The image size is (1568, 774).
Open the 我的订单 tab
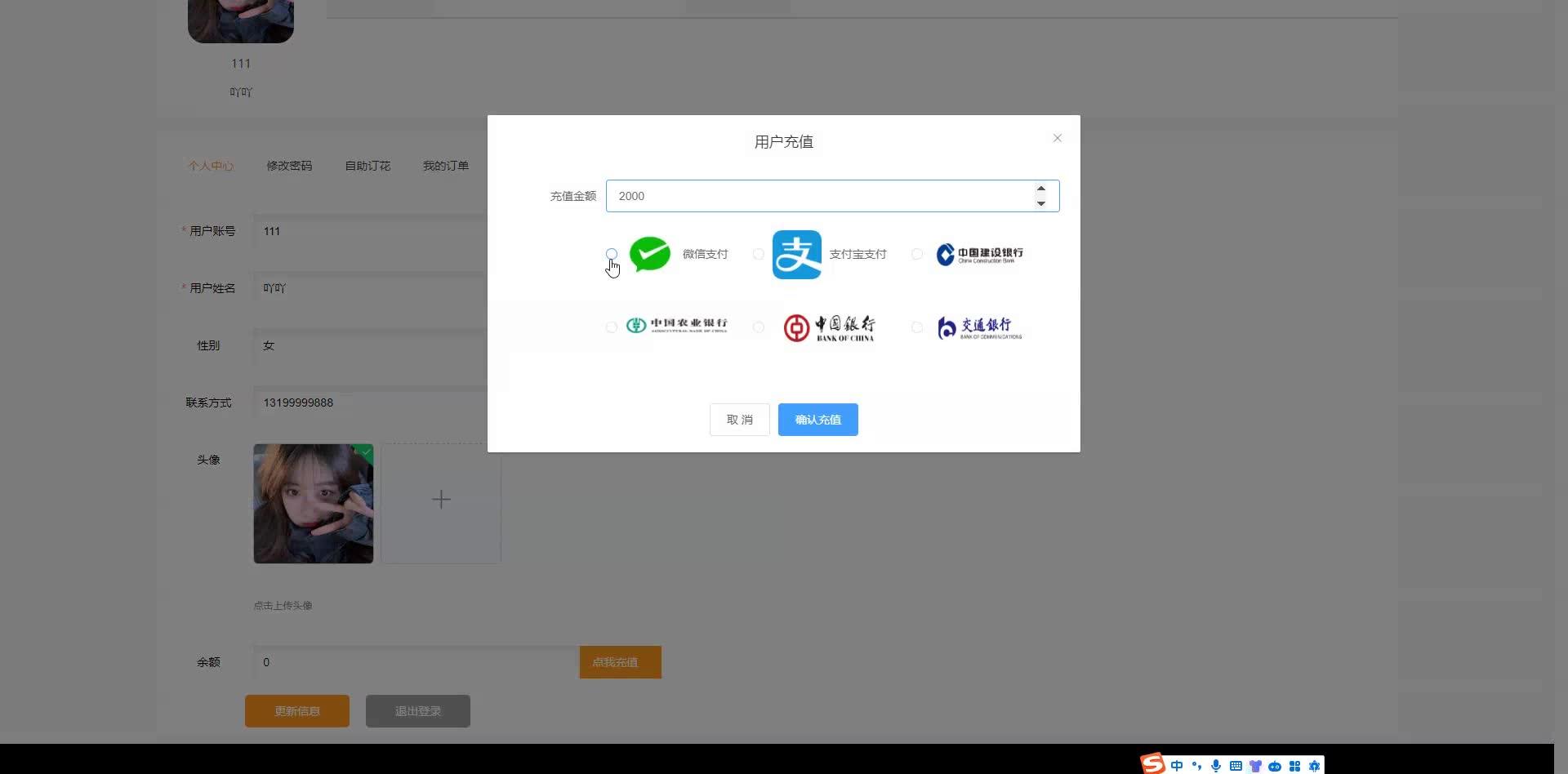[x=446, y=166]
